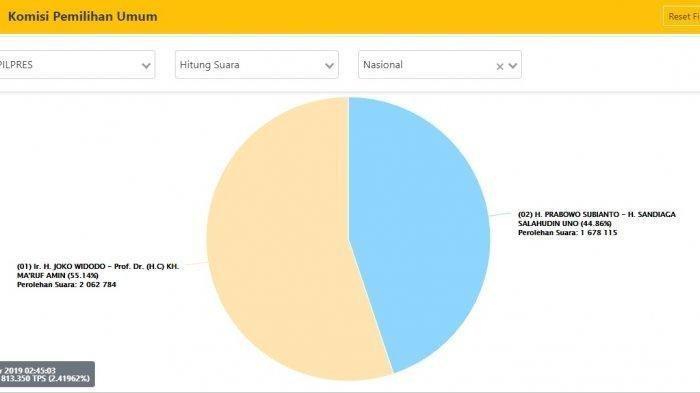Click the Perolehan Suara 1 678 115 text
Image resolution: width=700 pixels, height=393 pixels.
[567, 233]
